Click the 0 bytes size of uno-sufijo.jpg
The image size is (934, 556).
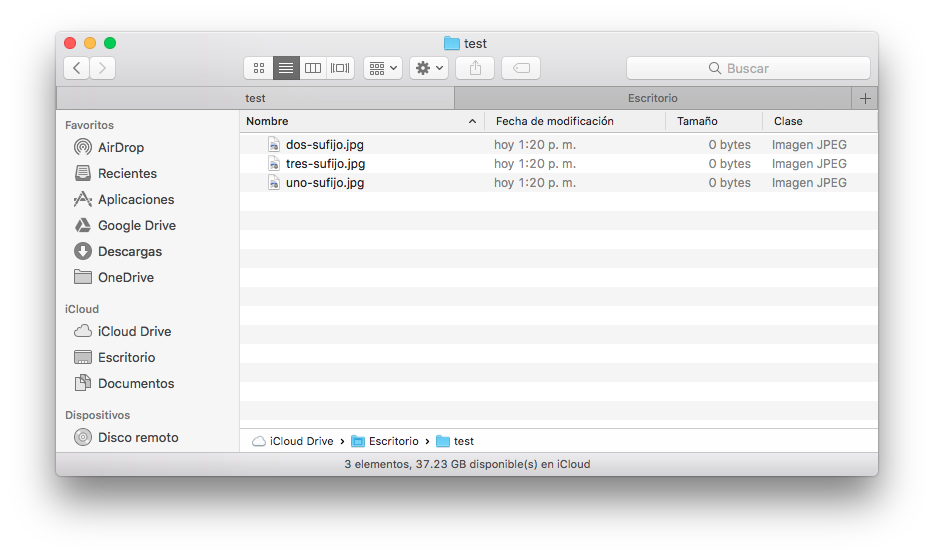pos(729,182)
